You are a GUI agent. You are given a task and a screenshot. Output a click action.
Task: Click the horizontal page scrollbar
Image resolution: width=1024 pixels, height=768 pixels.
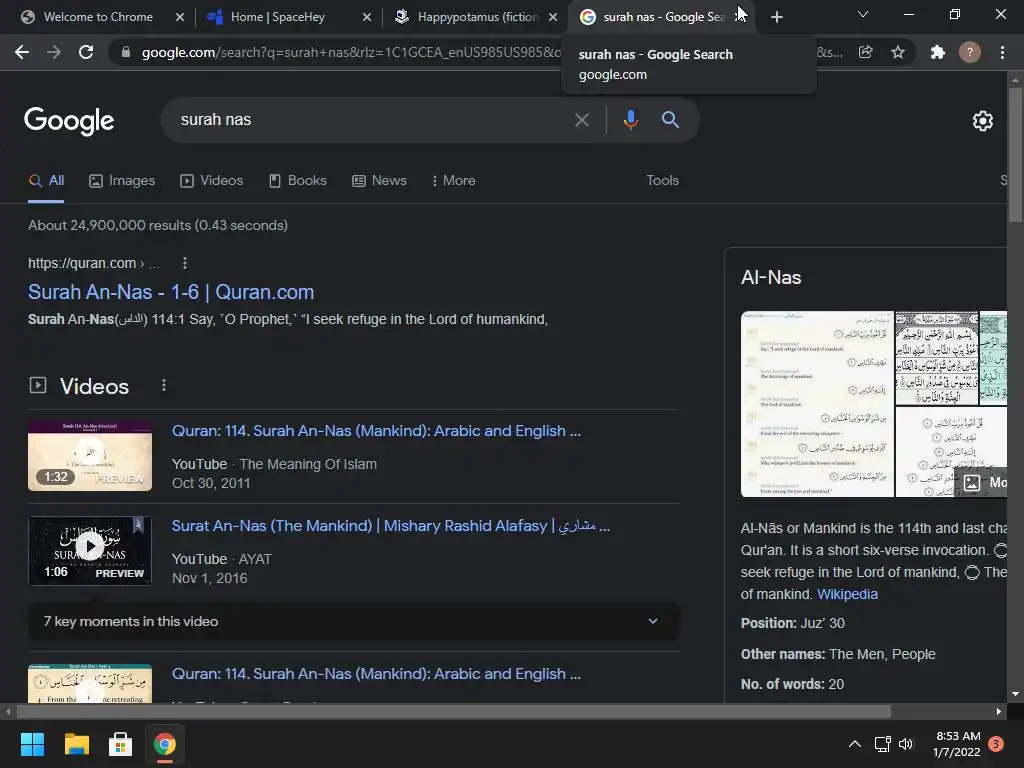click(453, 712)
